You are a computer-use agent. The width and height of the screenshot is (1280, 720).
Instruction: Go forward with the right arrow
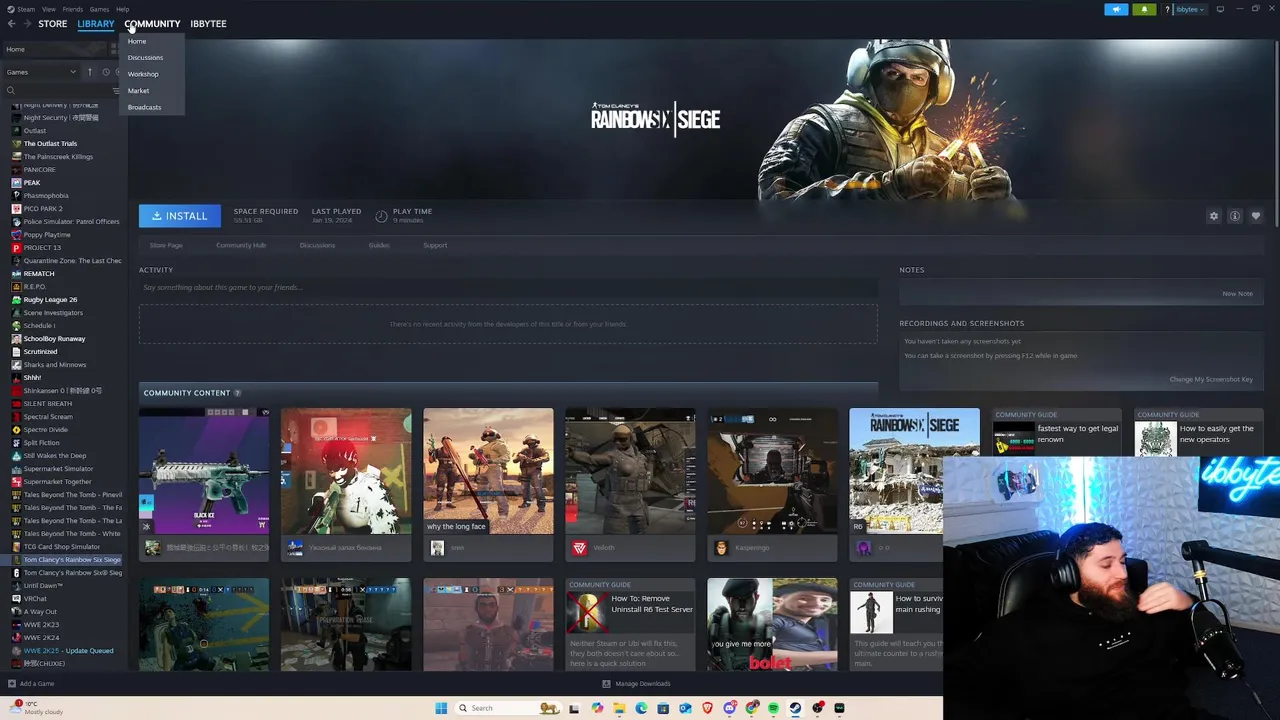pos(27,23)
